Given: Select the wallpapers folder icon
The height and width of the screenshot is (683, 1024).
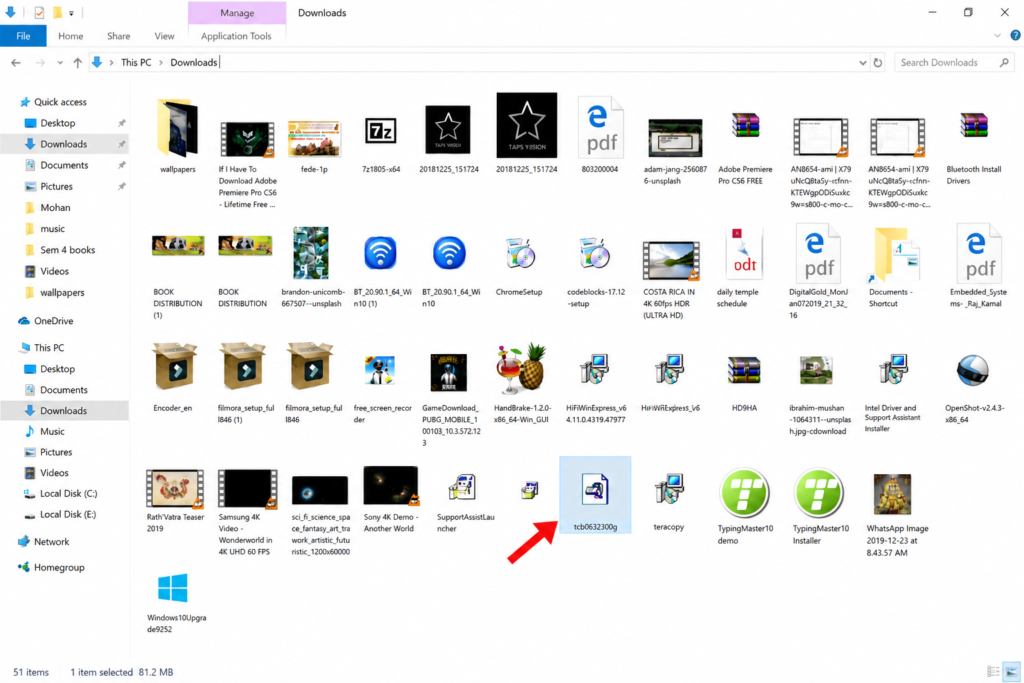Looking at the screenshot, I should click(178, 127).
